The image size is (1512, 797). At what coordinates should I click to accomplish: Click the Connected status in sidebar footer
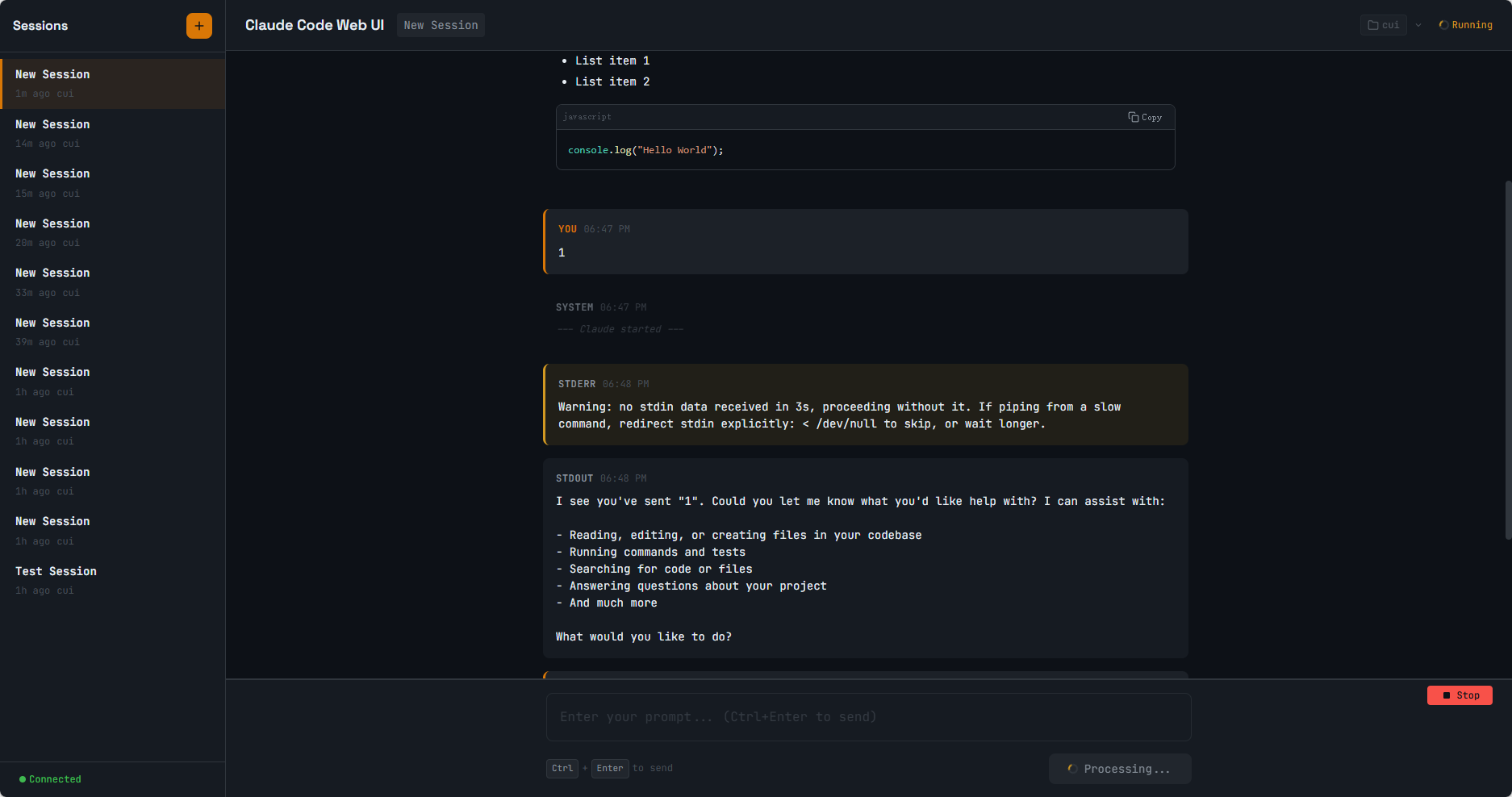point(50,779)
